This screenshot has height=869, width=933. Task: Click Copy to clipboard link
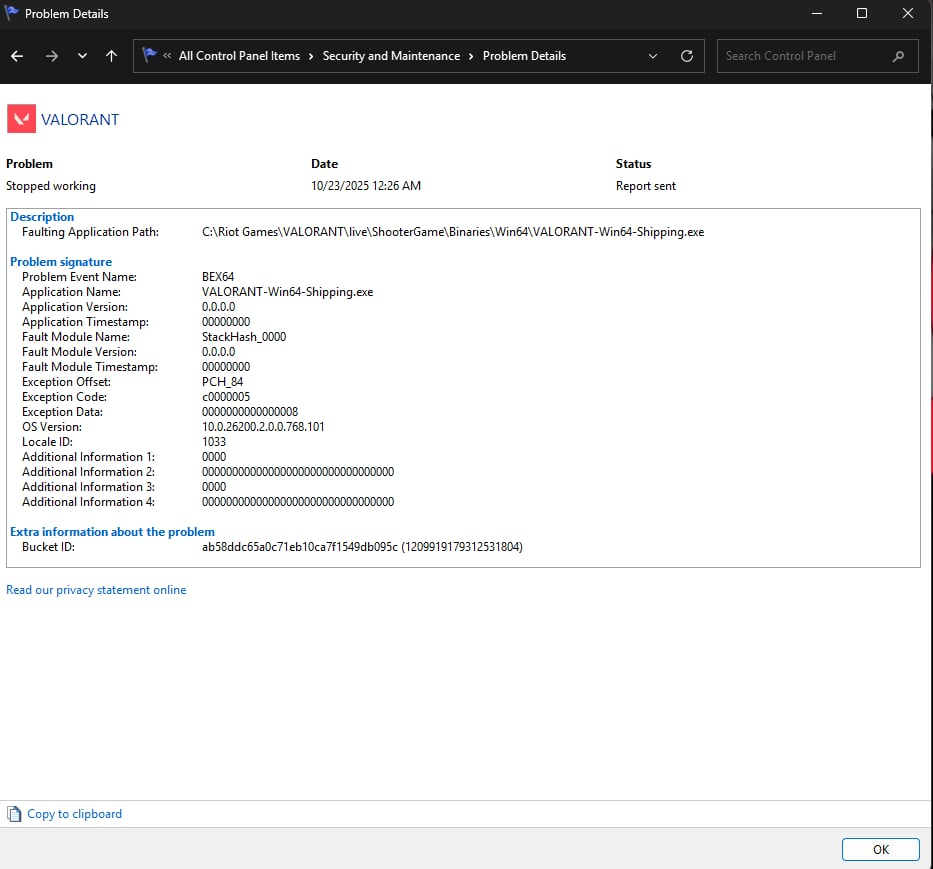[74, 814]
